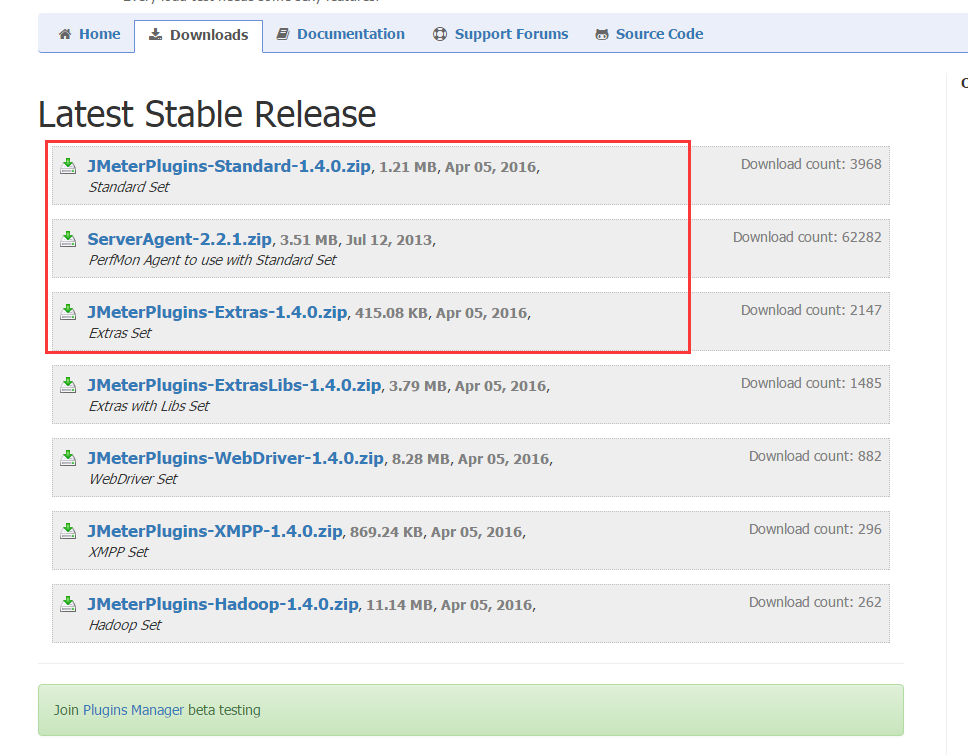This screenshot has height=755, width=968.
Task: Click the Latest Stable Release heading
Action: (207, 114)
